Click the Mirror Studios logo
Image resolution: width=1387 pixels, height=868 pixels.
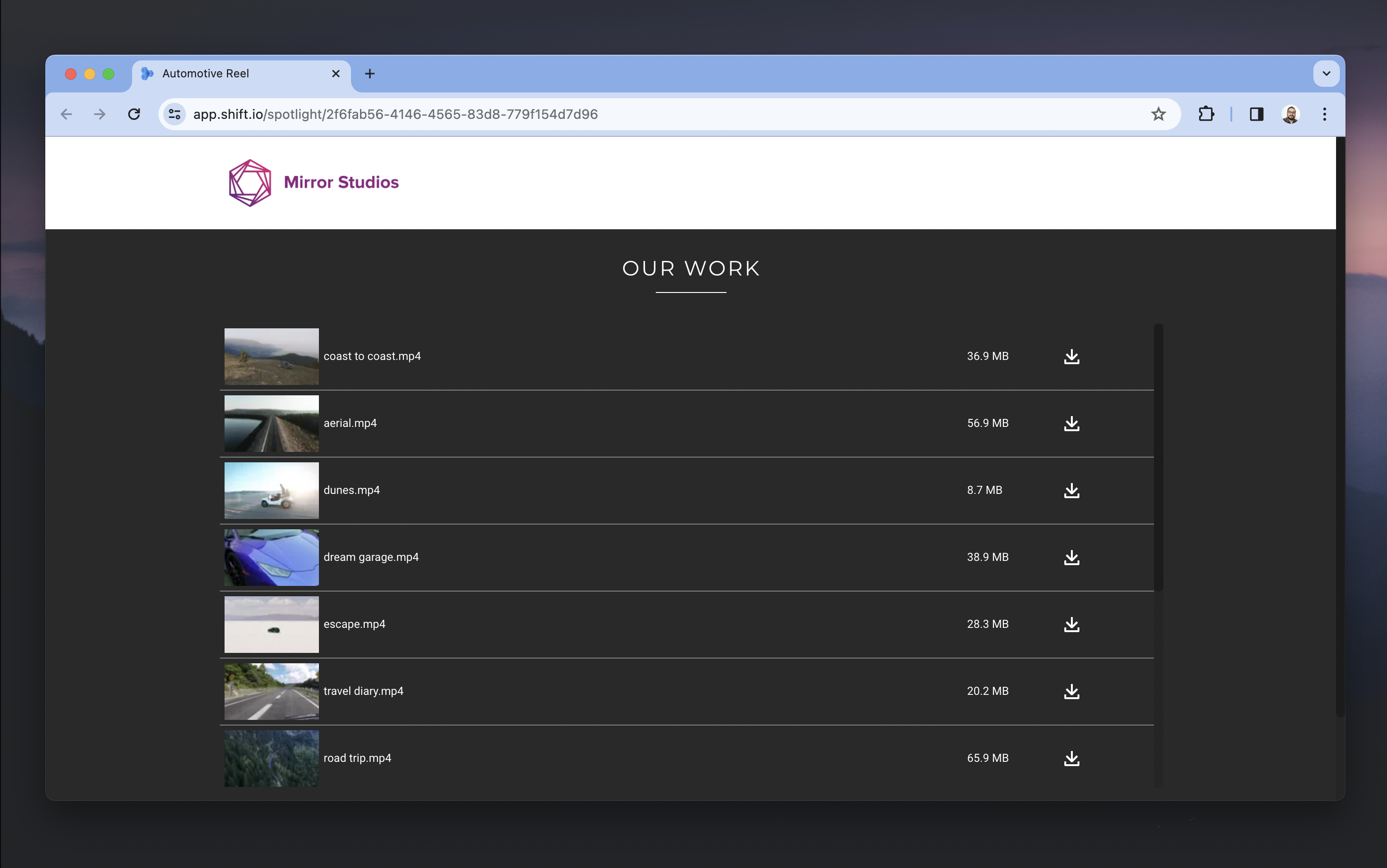tap(313, 183)
